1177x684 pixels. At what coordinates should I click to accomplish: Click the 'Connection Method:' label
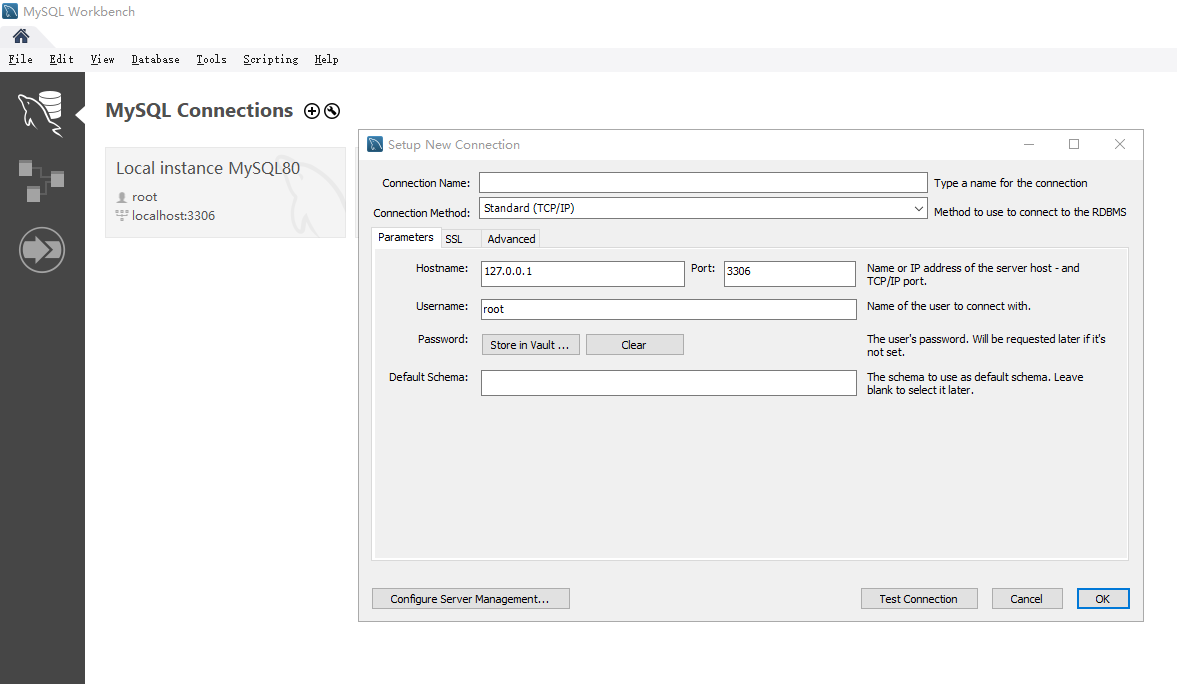421,213
